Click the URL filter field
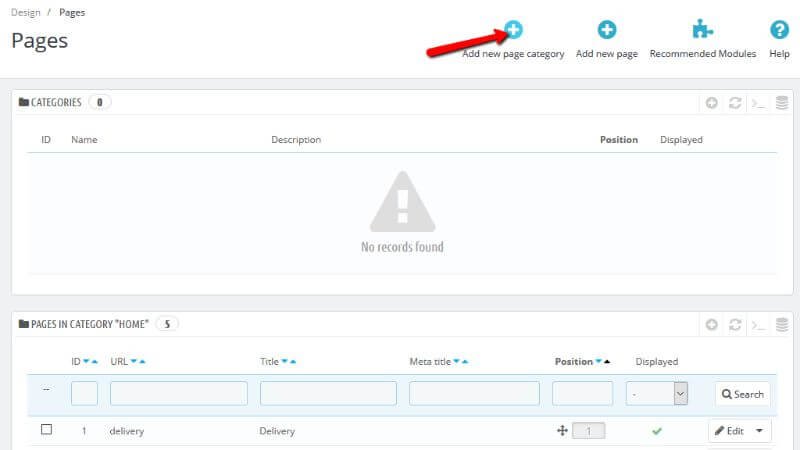This screenshot has height=450, width=800. click(x=179, y=393)
